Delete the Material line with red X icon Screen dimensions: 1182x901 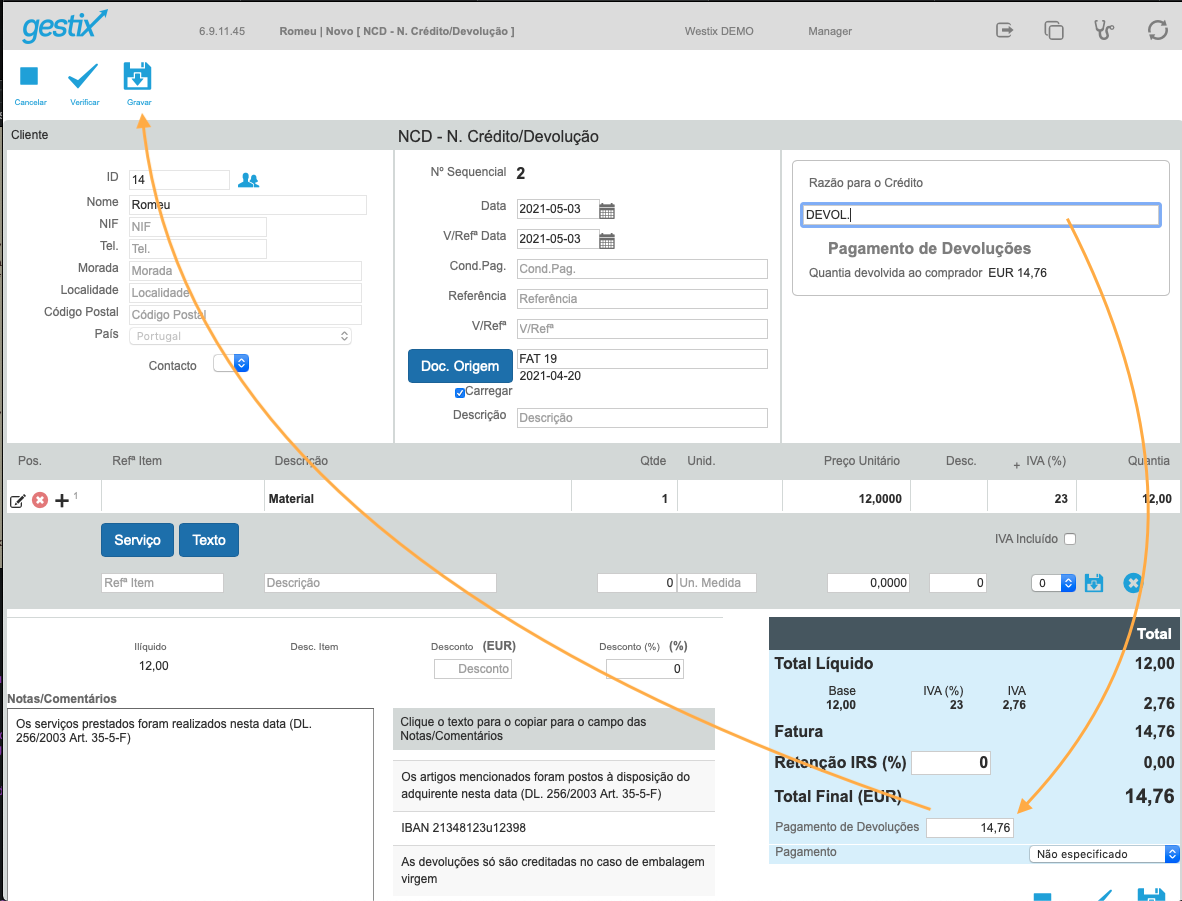(40, 500)
